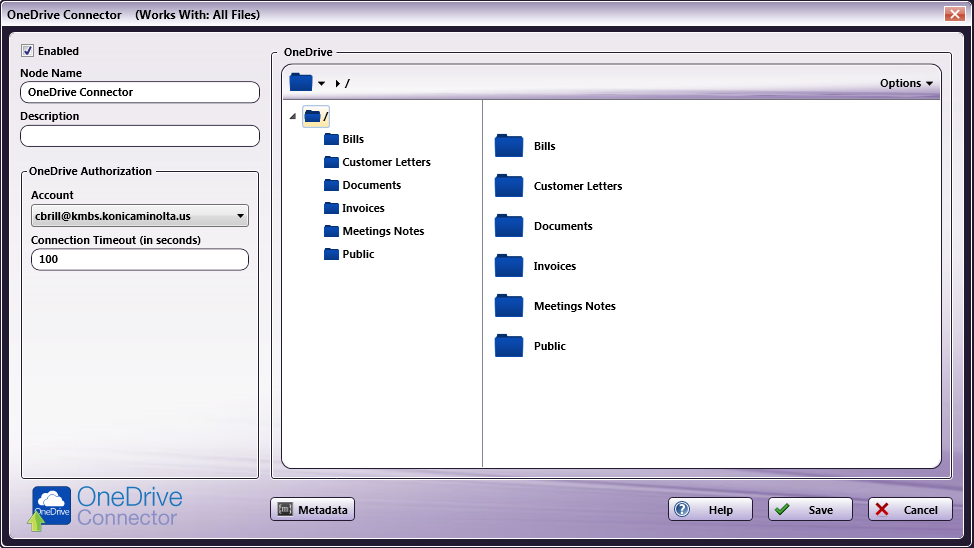Select Documents in the folder tree
The height and width of the screenshot is (548, 974).
(x=371, y=185)
